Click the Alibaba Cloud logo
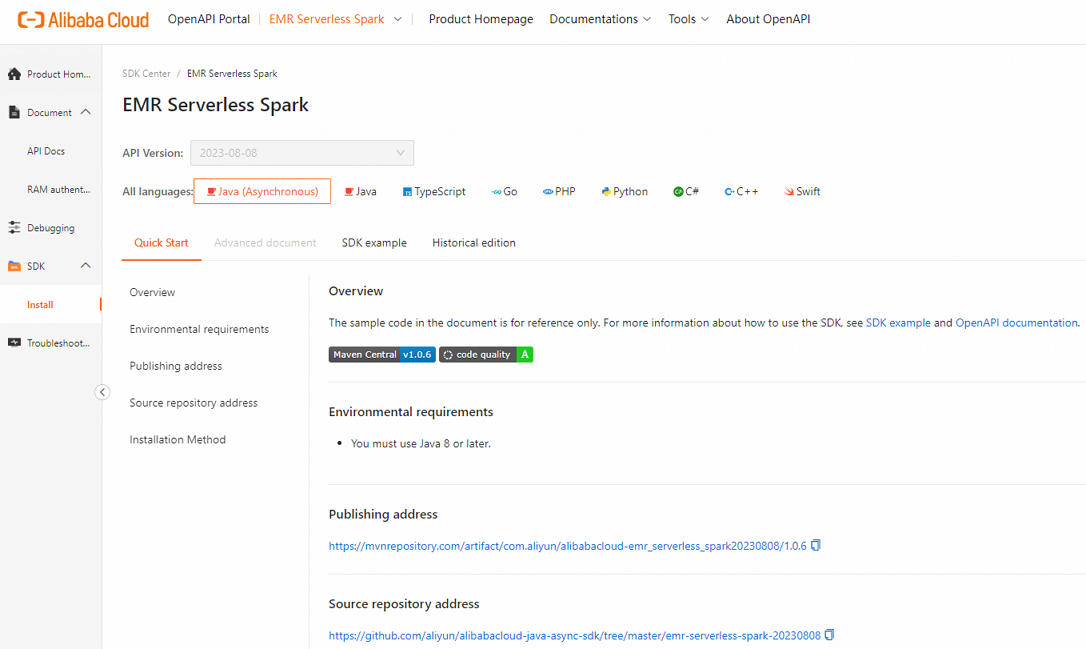This screenshot has width=1086, height=649. click(x=83, y=19)
